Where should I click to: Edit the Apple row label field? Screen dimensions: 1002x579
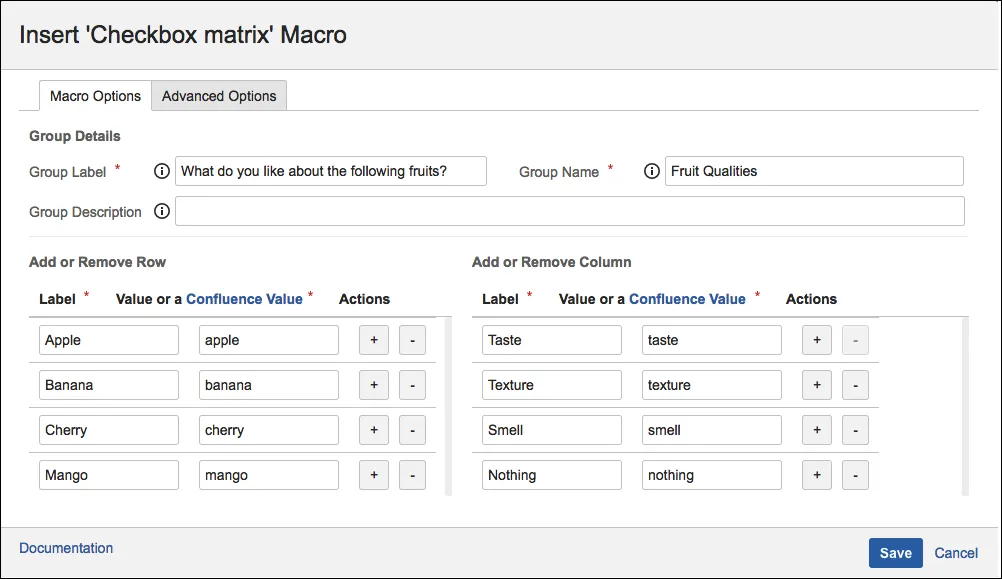click(109, 340)
